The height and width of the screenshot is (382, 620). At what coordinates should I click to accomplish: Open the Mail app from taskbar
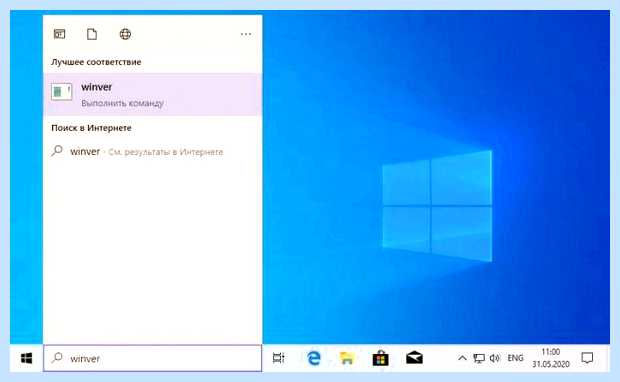[414, 358]
